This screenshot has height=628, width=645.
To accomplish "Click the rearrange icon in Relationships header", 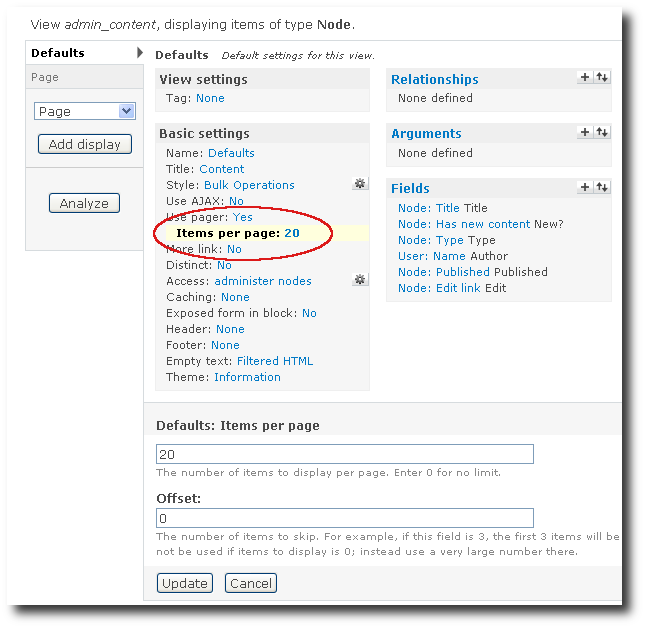I will [x=601, y=78].
